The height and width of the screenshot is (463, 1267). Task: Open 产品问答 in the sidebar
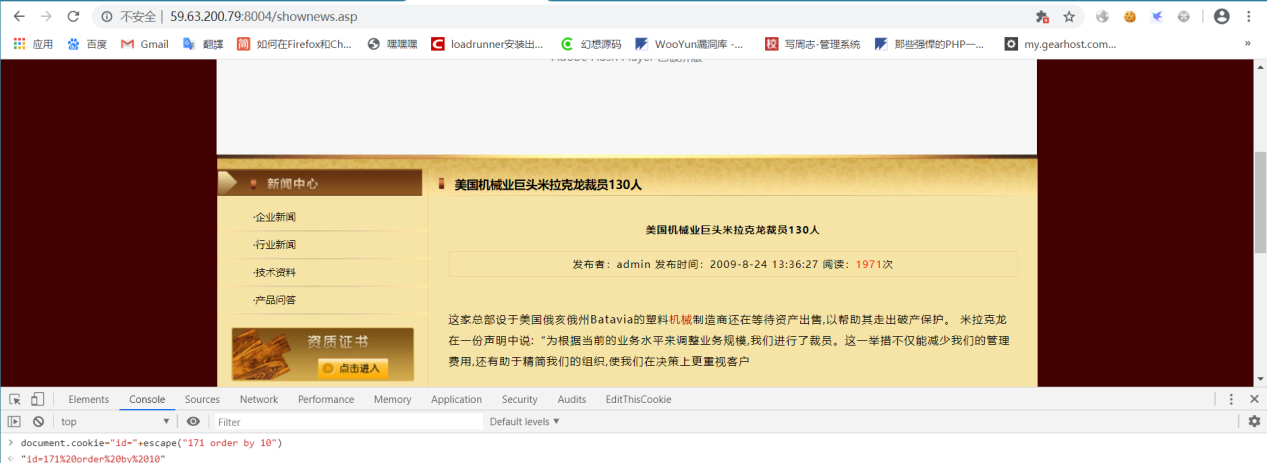275,300
